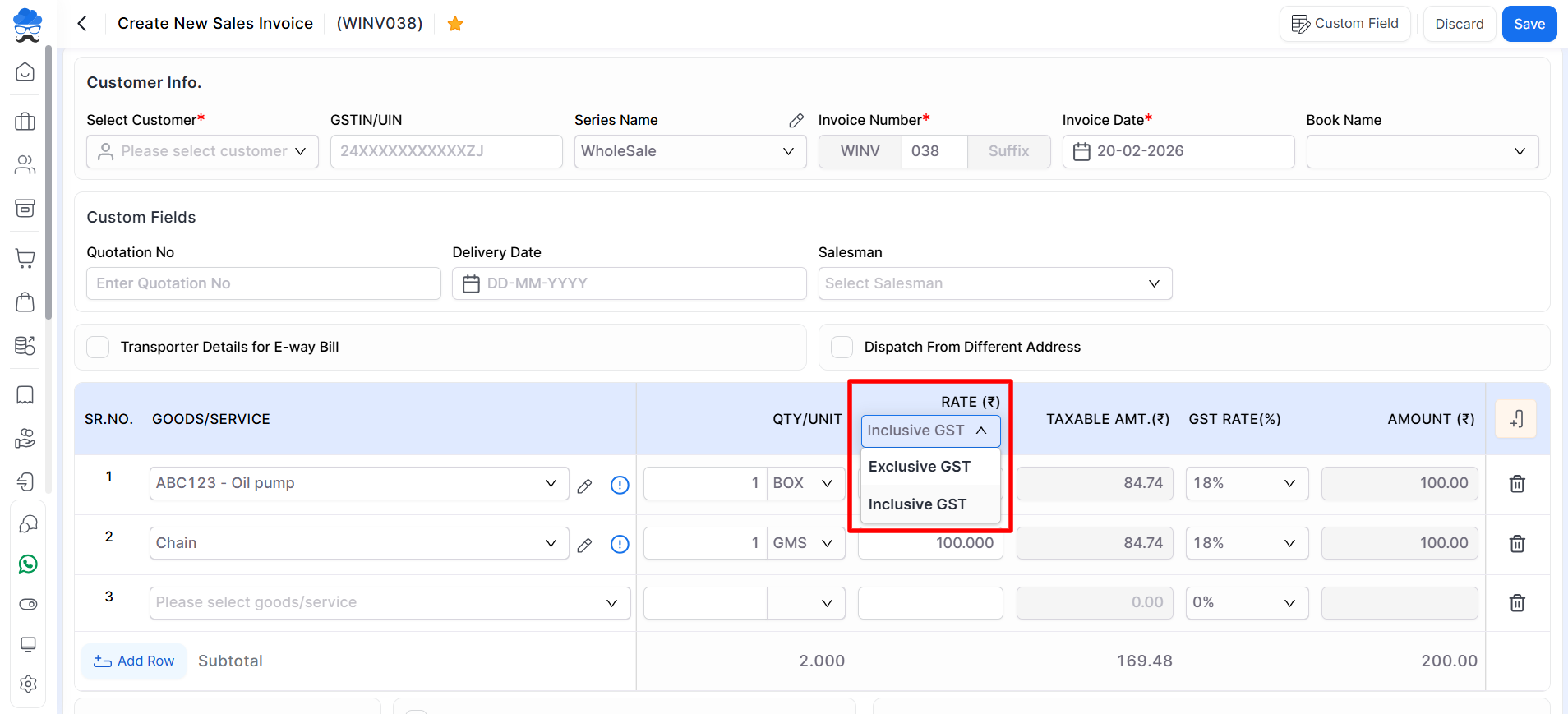Choose Exclusive GST from the rate list
The height and width of the screenshot is (714, 1568).
pos(919,467)
